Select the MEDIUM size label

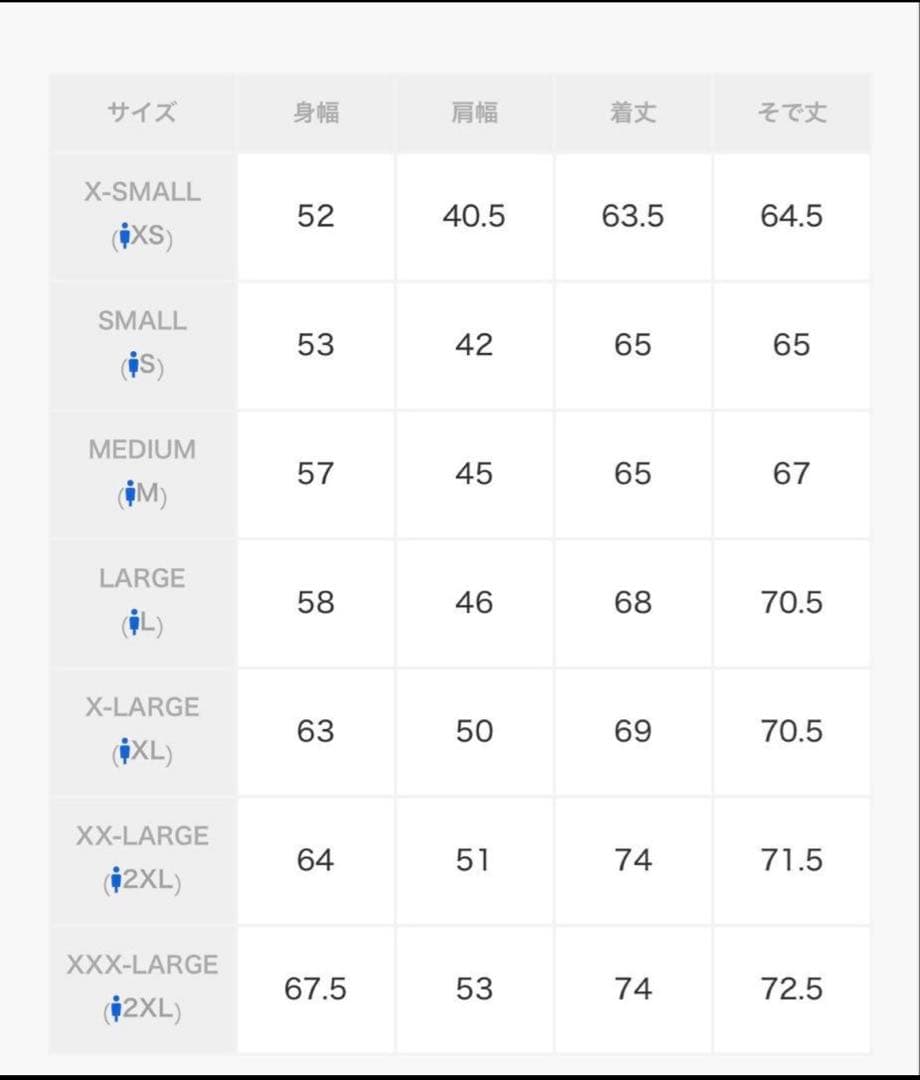point(142,450)
